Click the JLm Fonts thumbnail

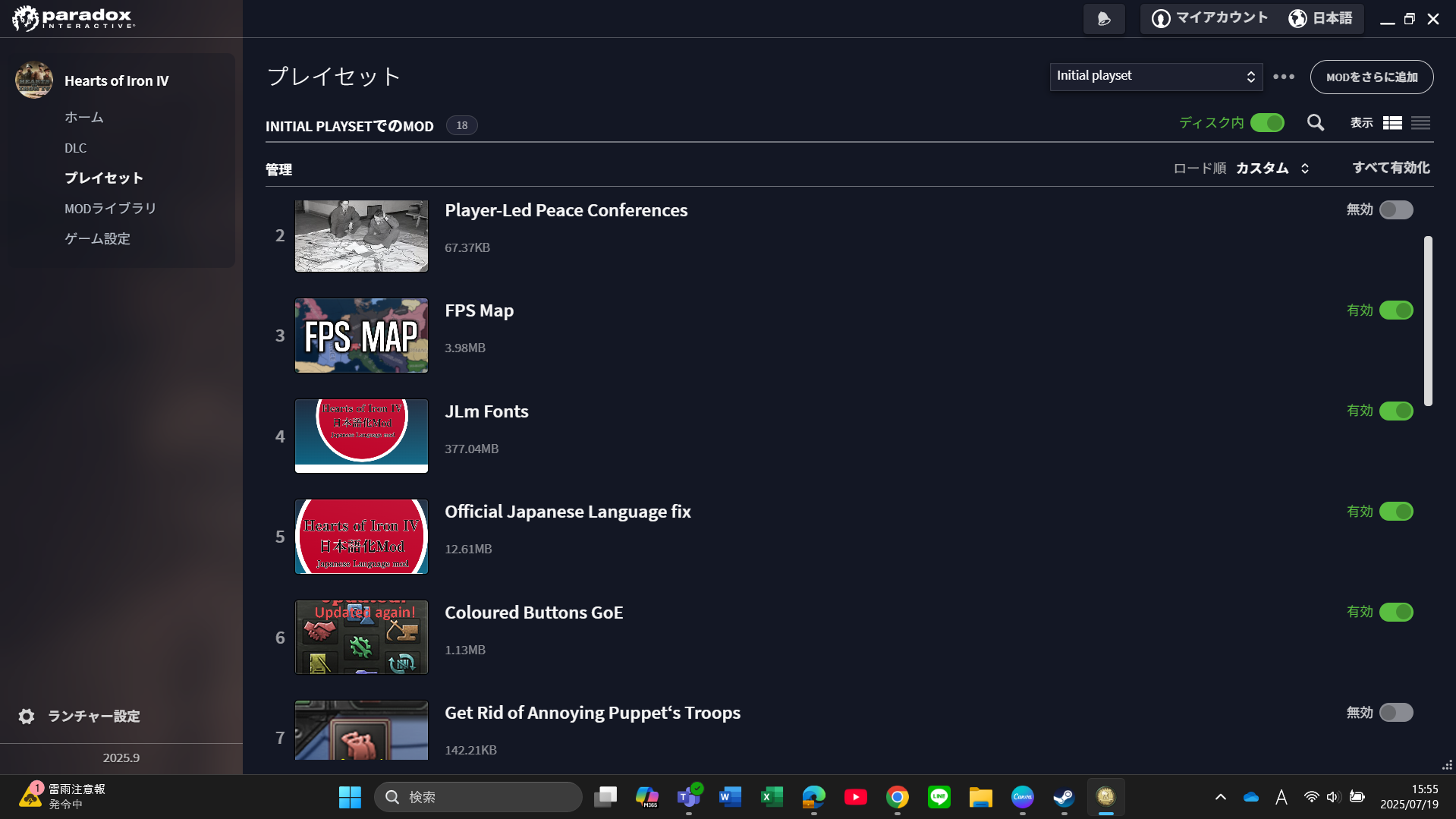(361, 436)
